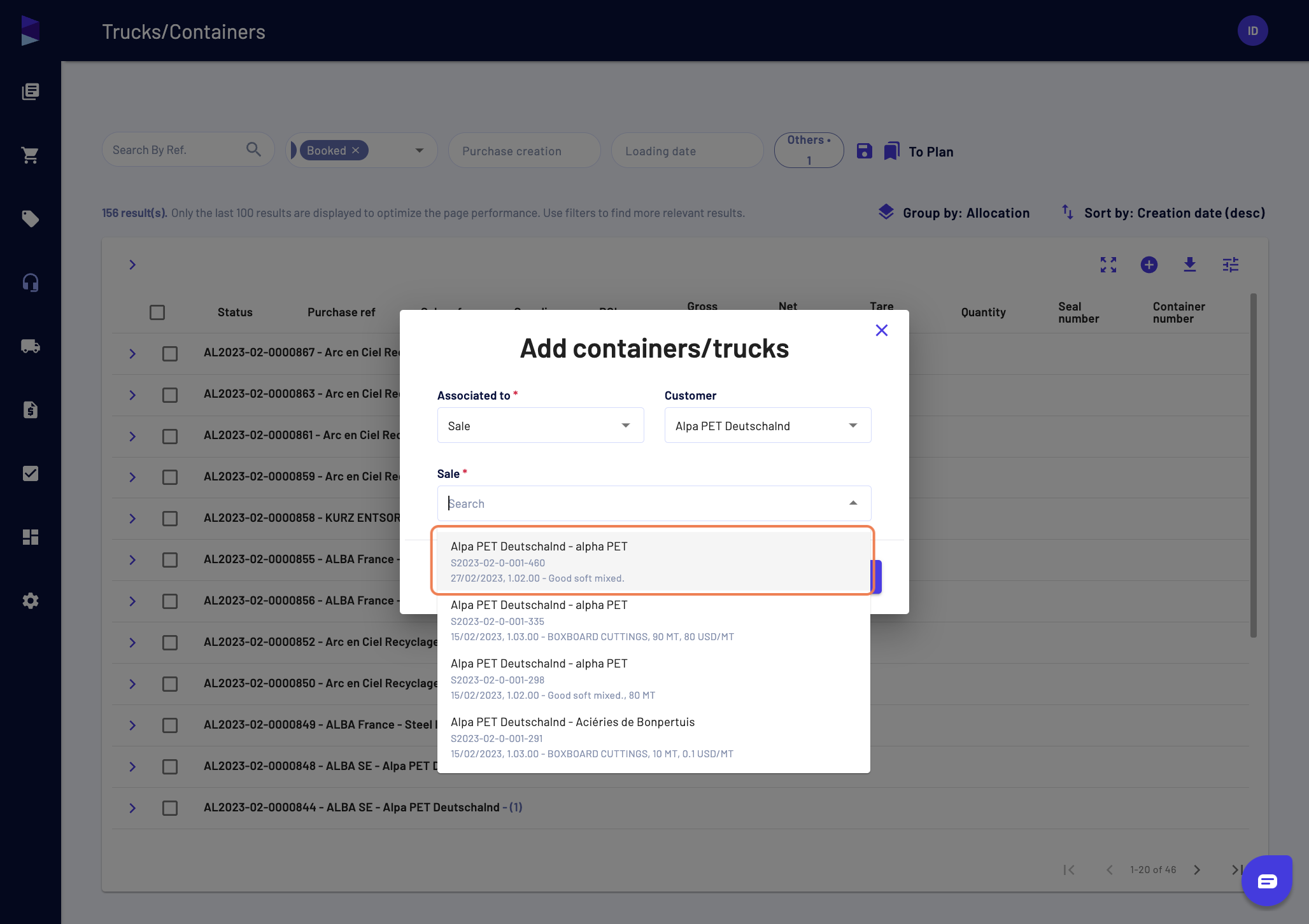The height and width of the screenshot is (924, 1309).
Task: Open the price tag sidebar icon
Action: pos(31,219)
